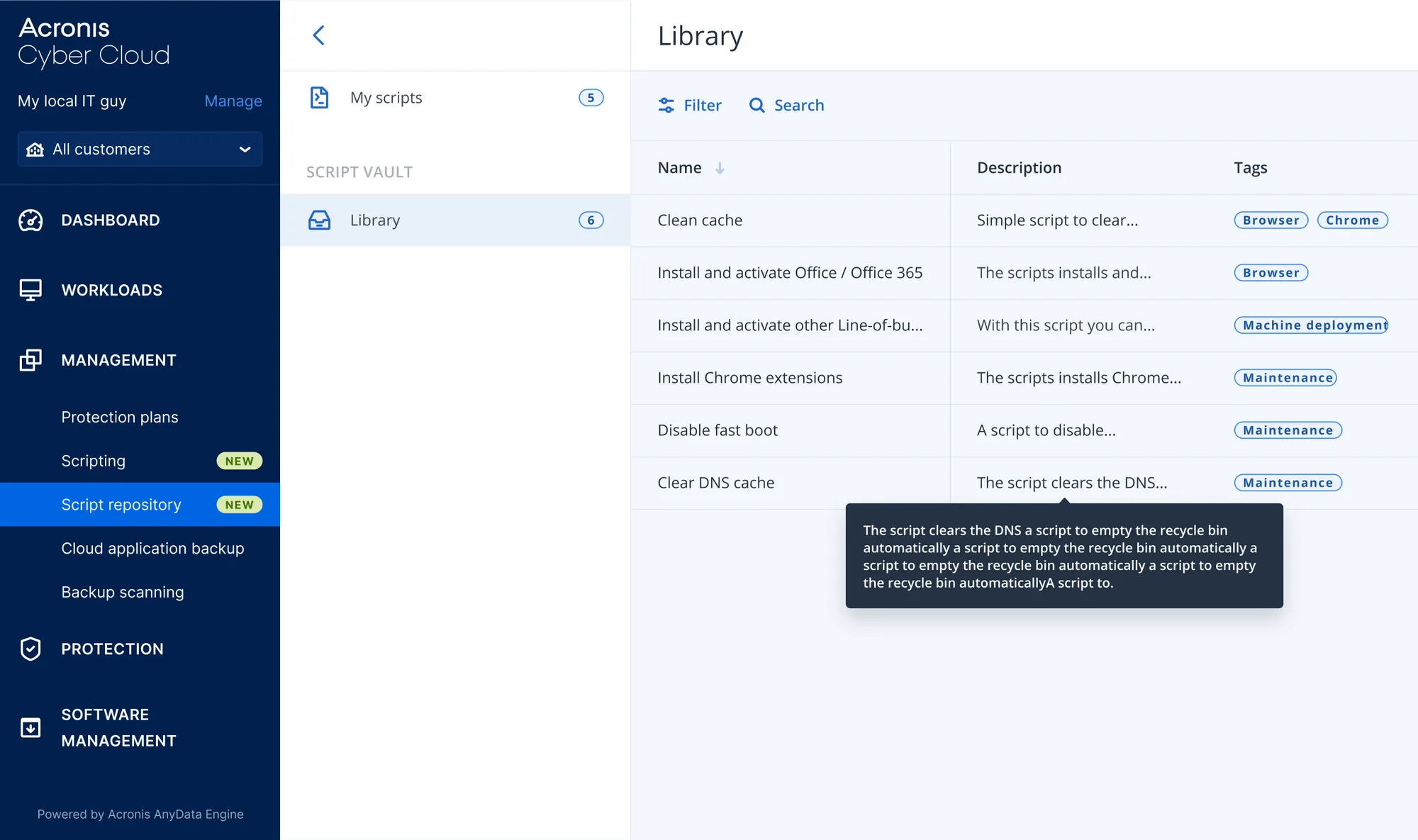Click the Manage link
The height and width of the screenshot is (840, 1418).
(x=233, y=101)
